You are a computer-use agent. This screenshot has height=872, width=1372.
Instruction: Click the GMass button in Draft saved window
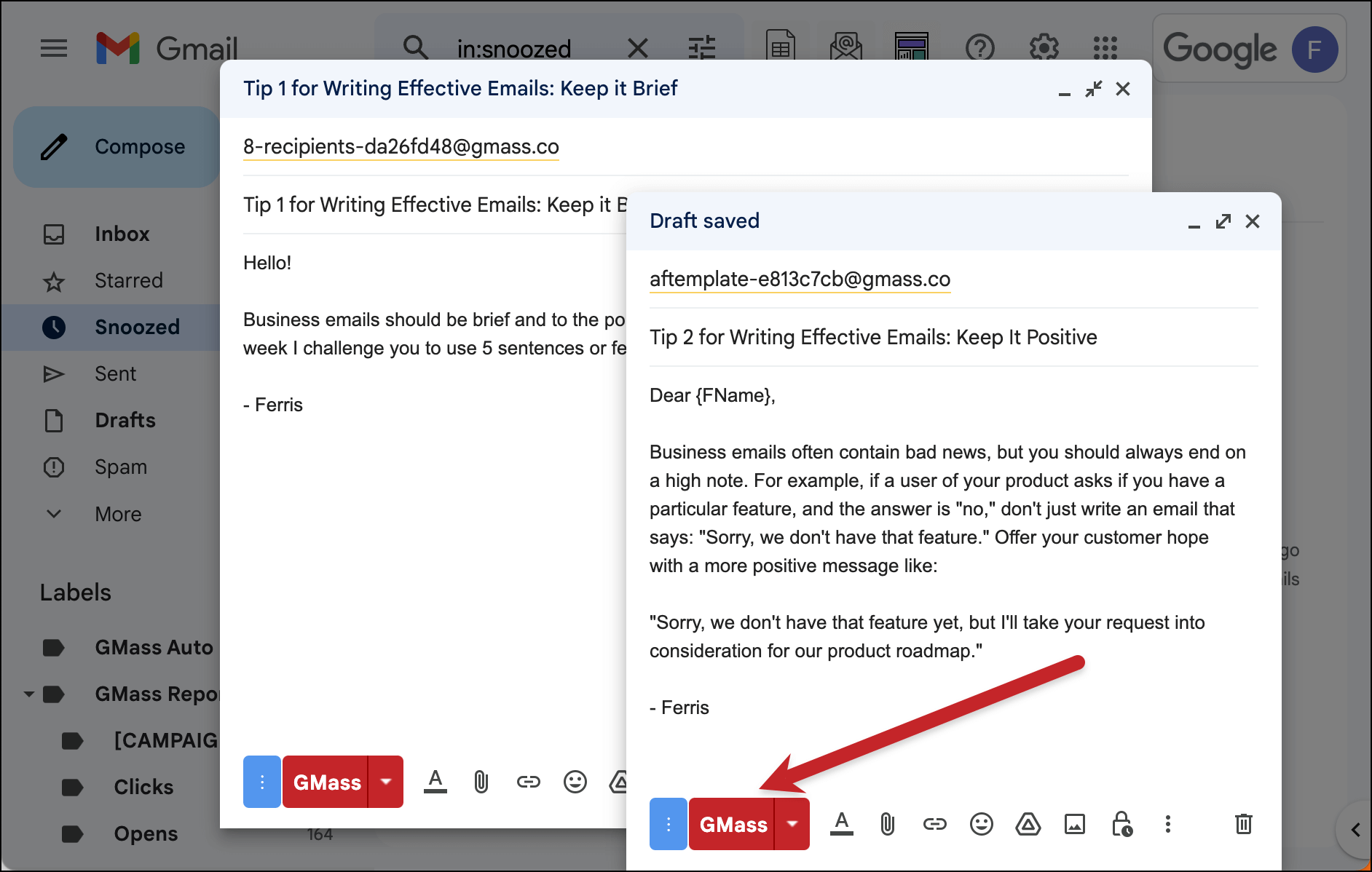tap(733, 824)
